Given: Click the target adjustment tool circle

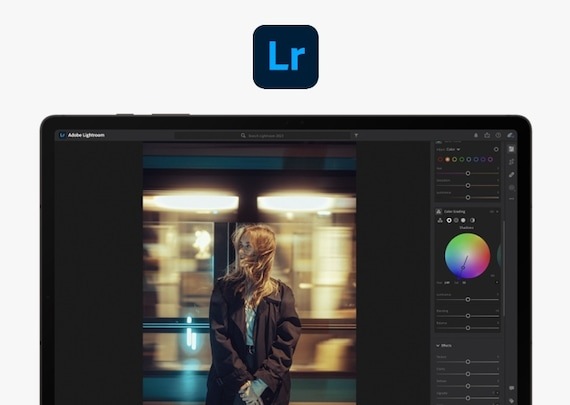Looking at the screenshot, I should click(x=496, y=149).
